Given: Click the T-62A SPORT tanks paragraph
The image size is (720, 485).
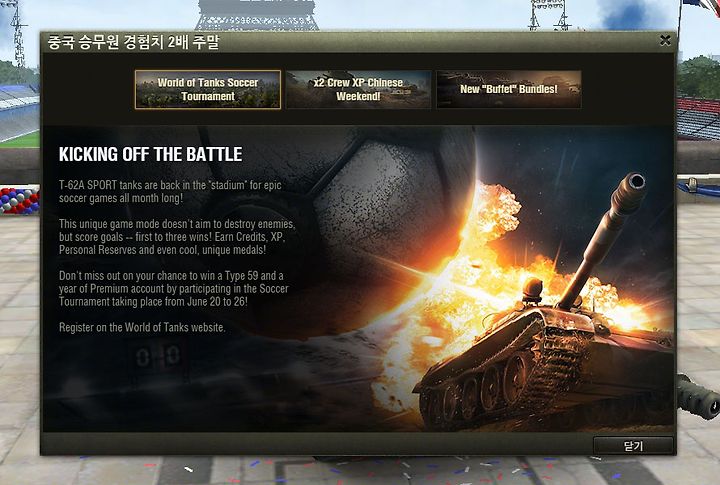Looking at the screenshot, I should click(x=170, y=192).
